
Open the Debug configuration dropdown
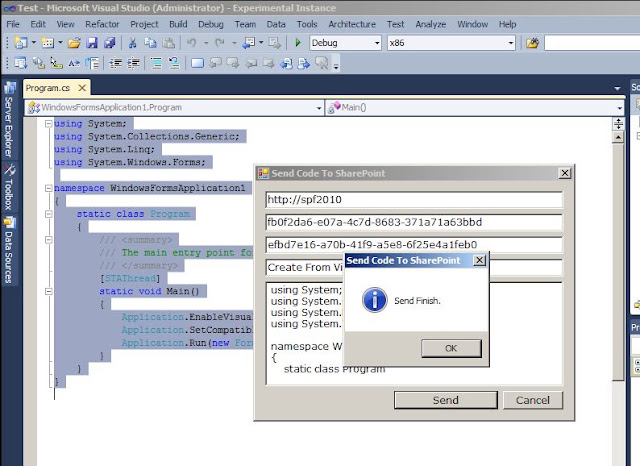[x=345, y=42]
